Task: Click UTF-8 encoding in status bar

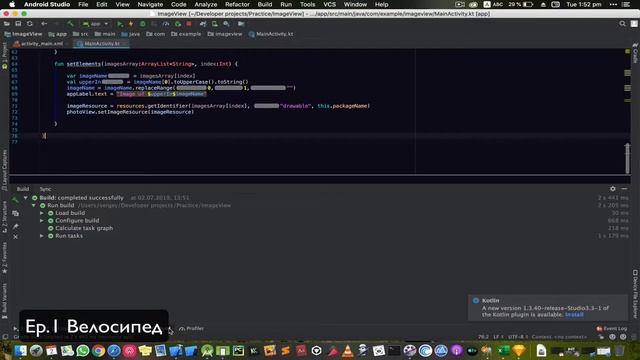Action: pyautogui.click(x=518, y=337)
